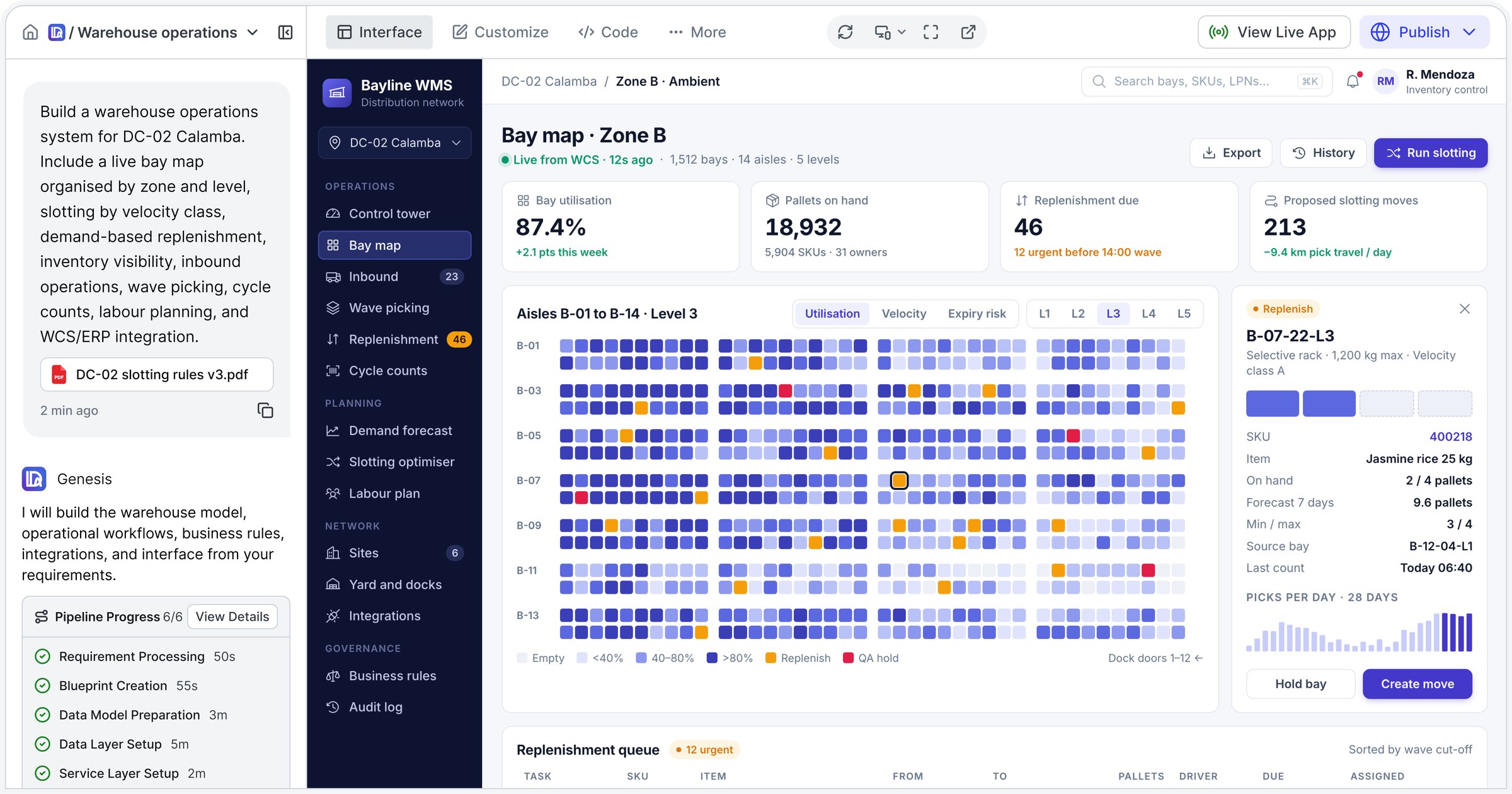
Task: Select level L4
Action: [x=1148, y=314]
